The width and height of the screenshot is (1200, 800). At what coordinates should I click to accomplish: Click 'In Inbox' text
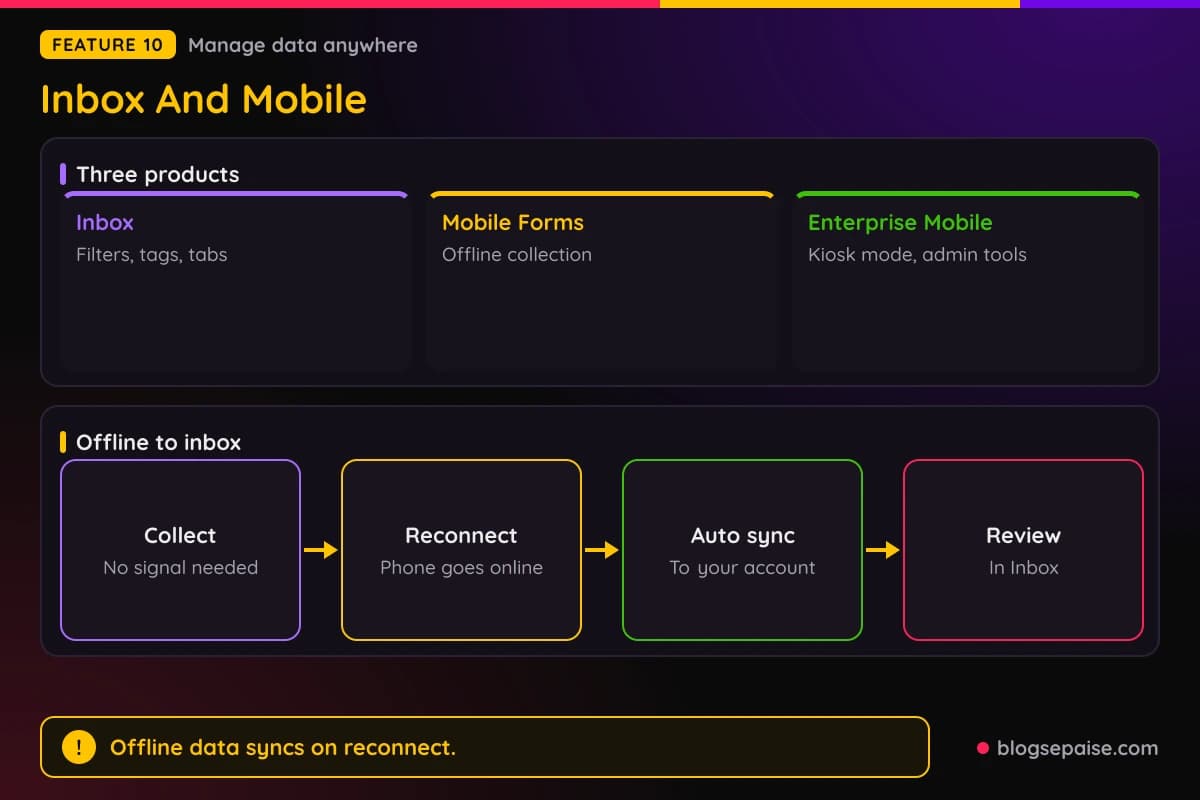click(x=1023, y=568)
